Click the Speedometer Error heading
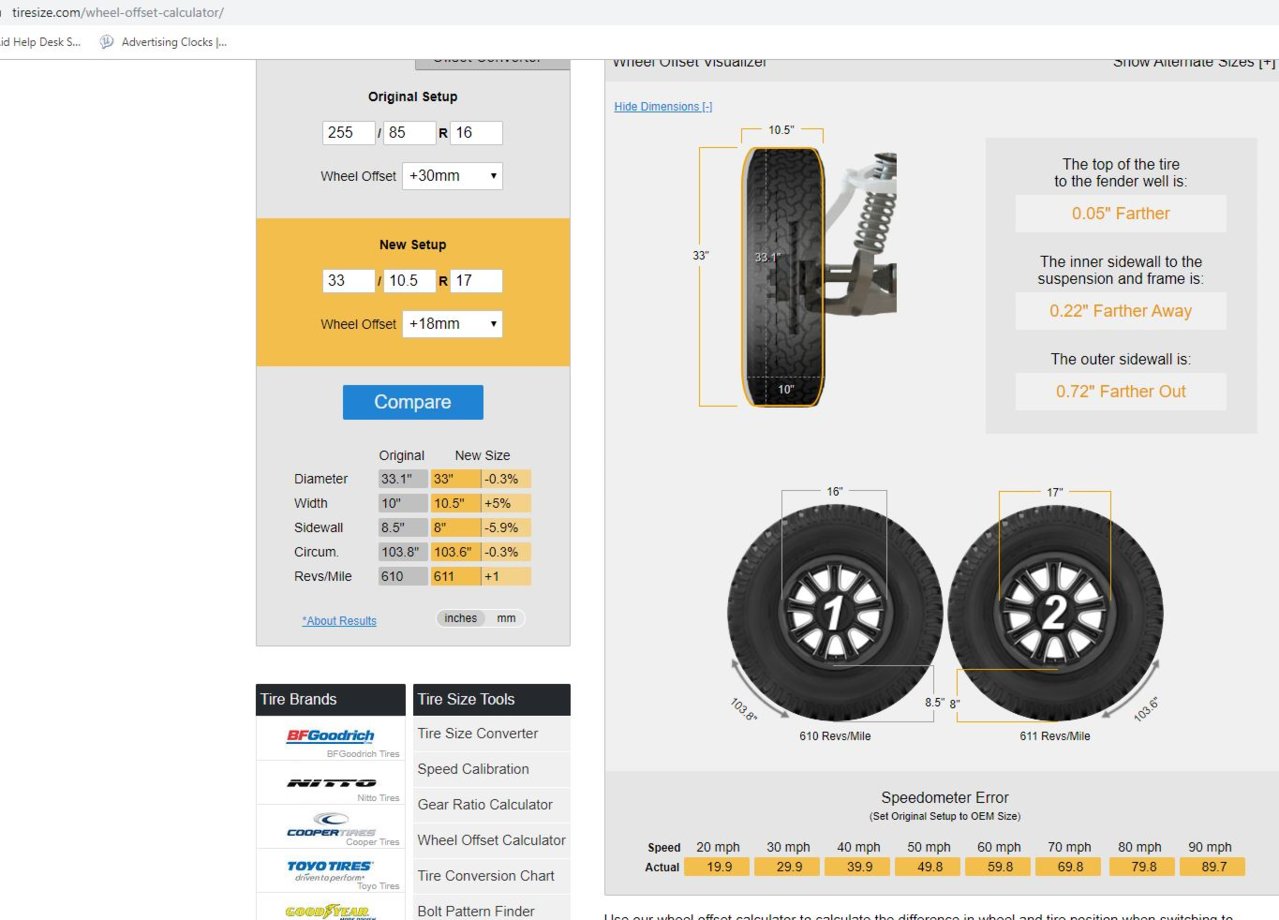Screen dimensions: 1279x920 click(944, 798)
